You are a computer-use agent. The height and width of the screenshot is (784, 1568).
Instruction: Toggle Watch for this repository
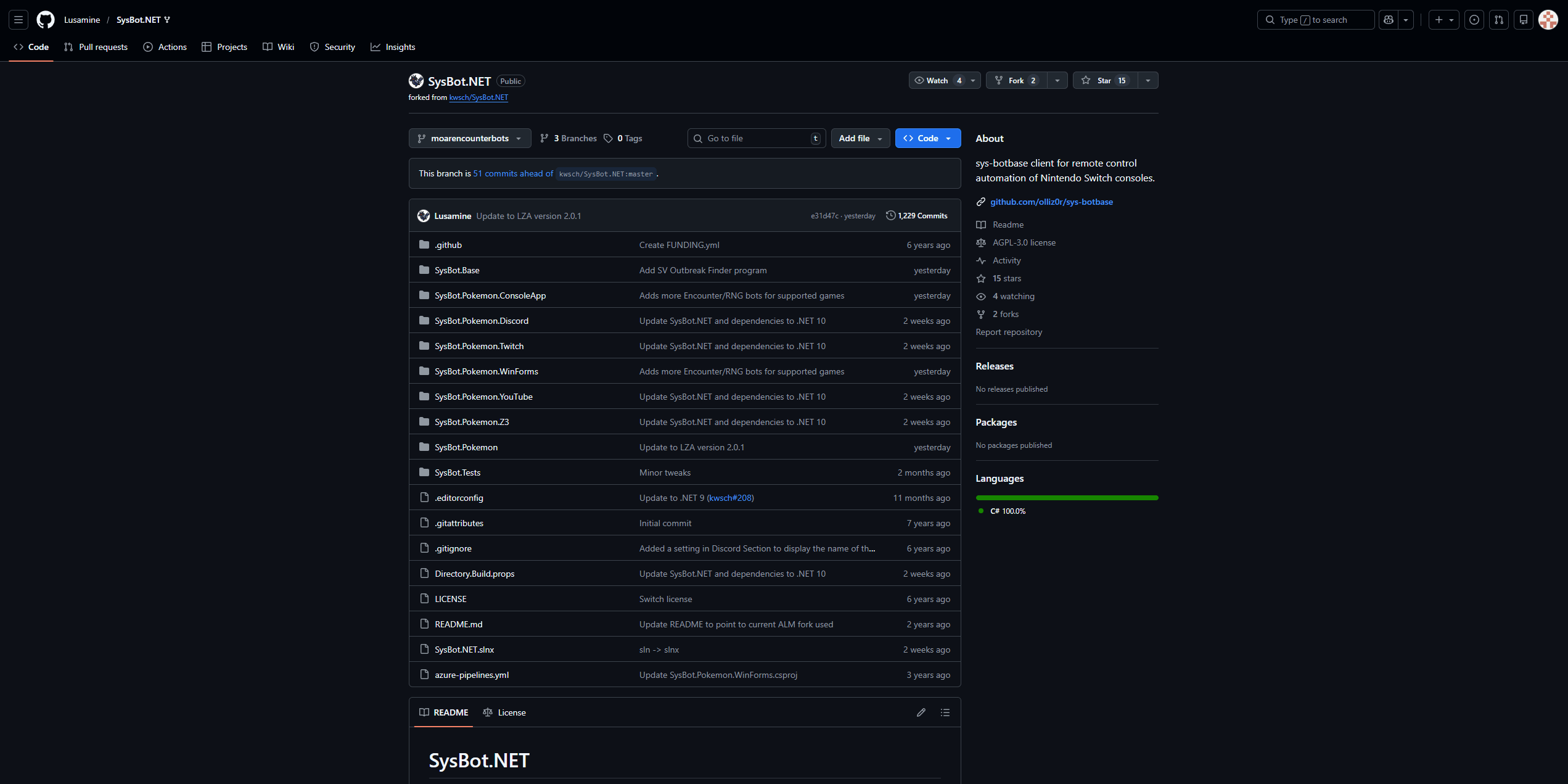coord(937,81)
